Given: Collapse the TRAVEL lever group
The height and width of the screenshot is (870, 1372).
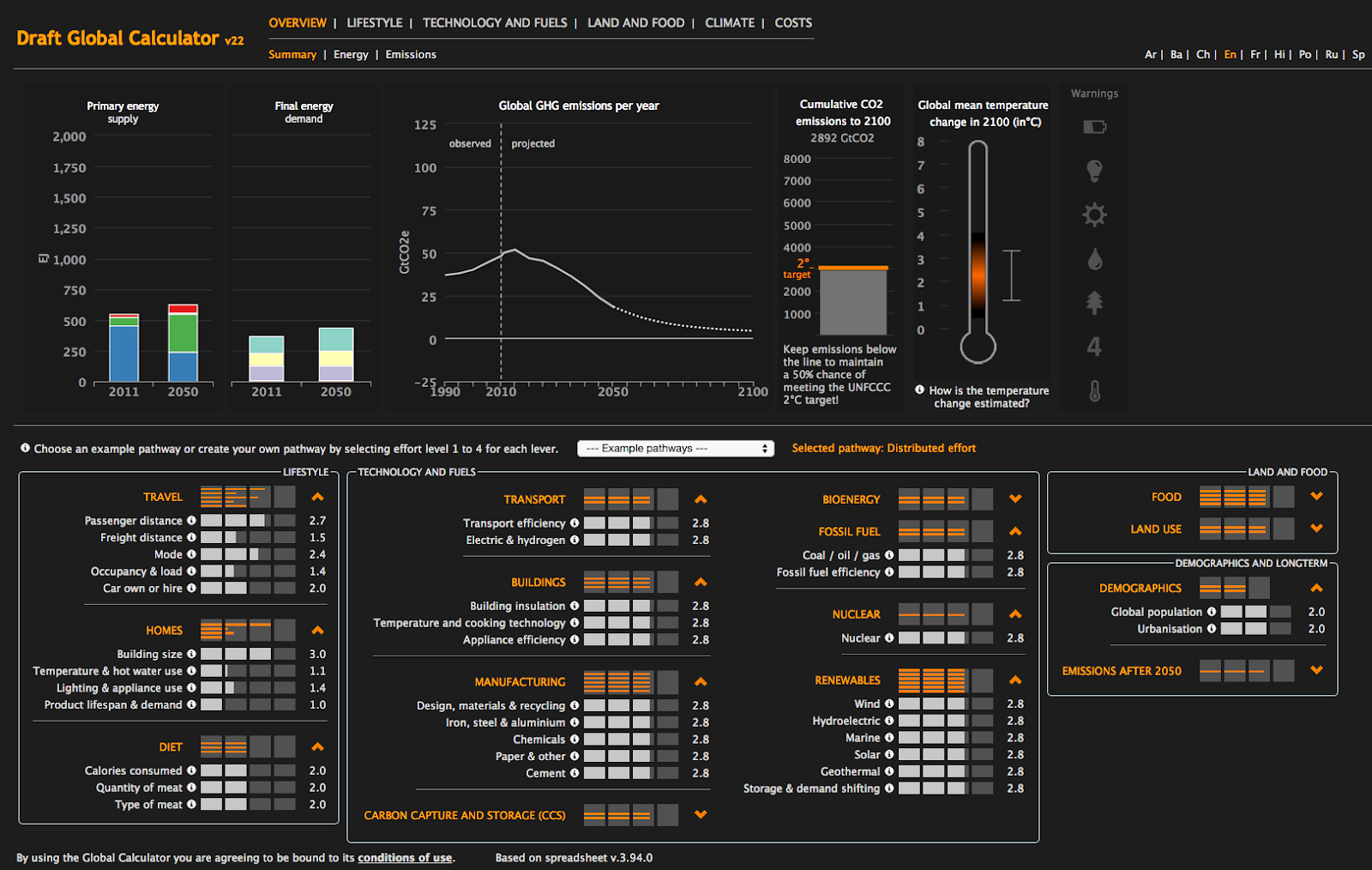Looking at the screenshot, I should coord(318,497).
